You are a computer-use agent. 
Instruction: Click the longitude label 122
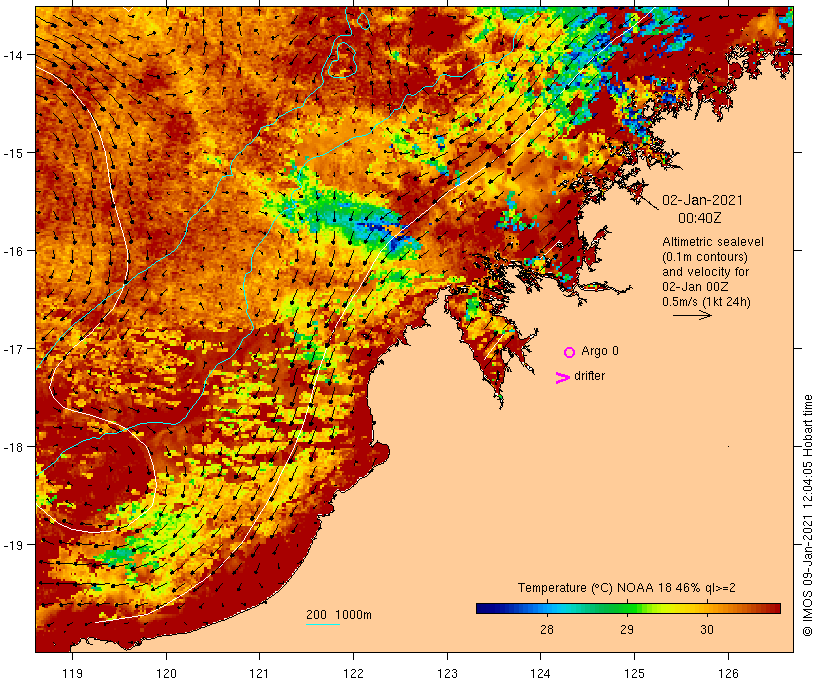tap(354, 673)
